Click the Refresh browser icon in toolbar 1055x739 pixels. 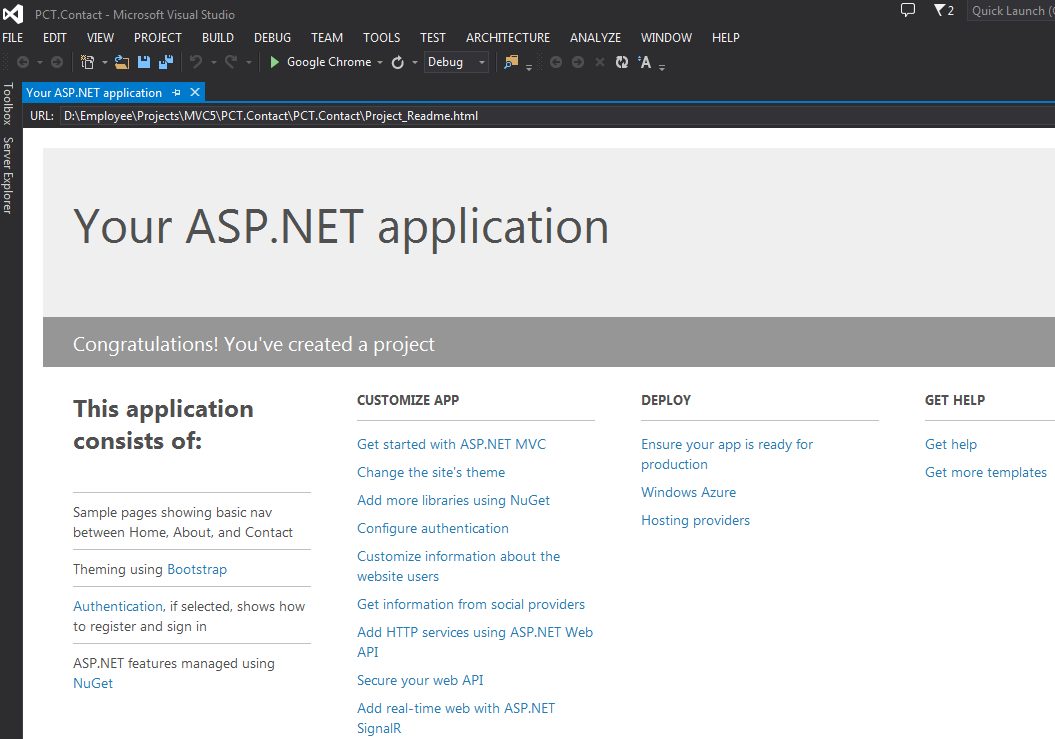click(397, 62)
